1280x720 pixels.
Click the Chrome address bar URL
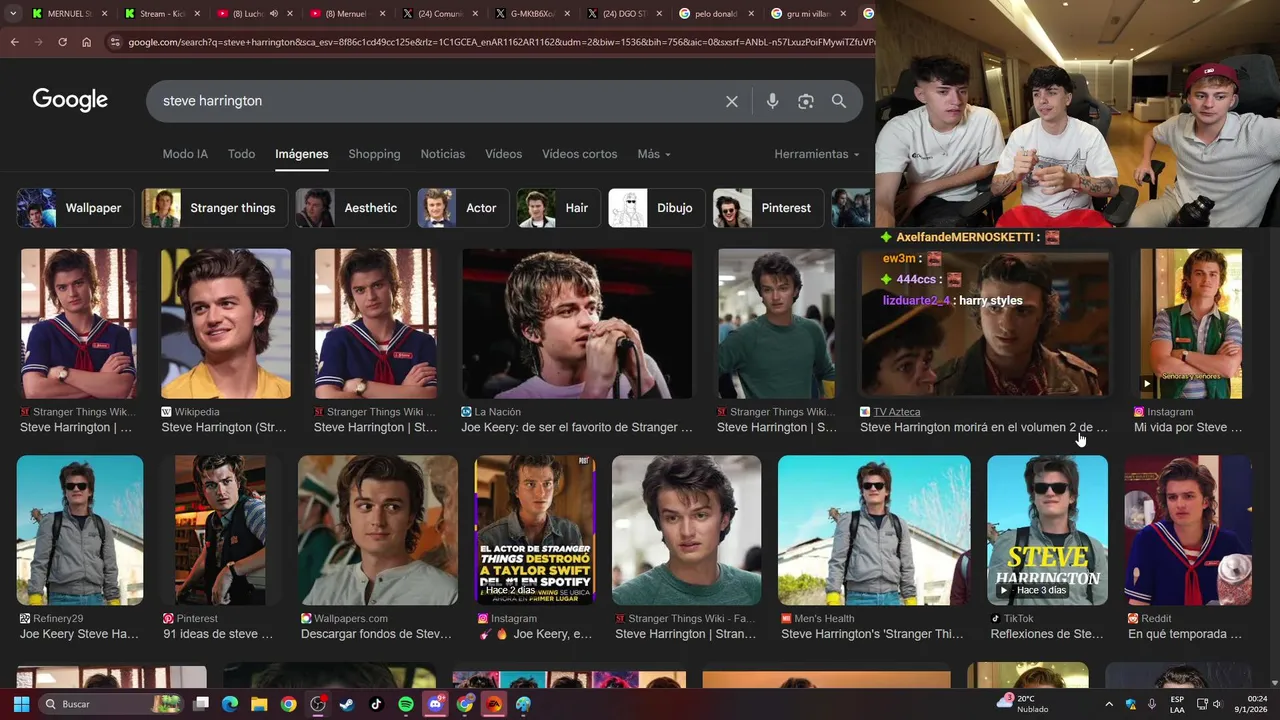[x=500, y=42]
